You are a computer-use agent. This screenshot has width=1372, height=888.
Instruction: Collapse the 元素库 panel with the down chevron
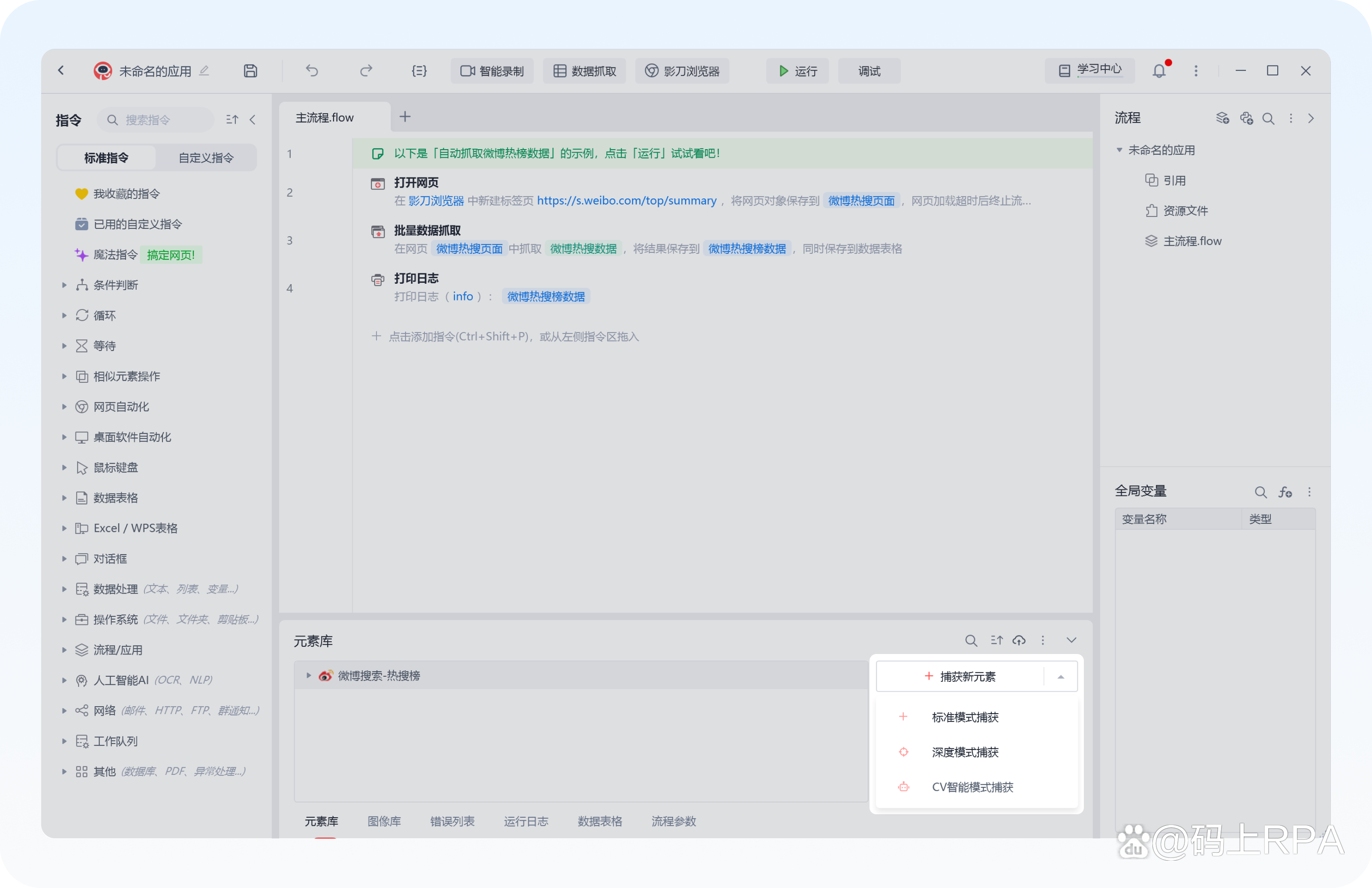(x=1071, y=640)
